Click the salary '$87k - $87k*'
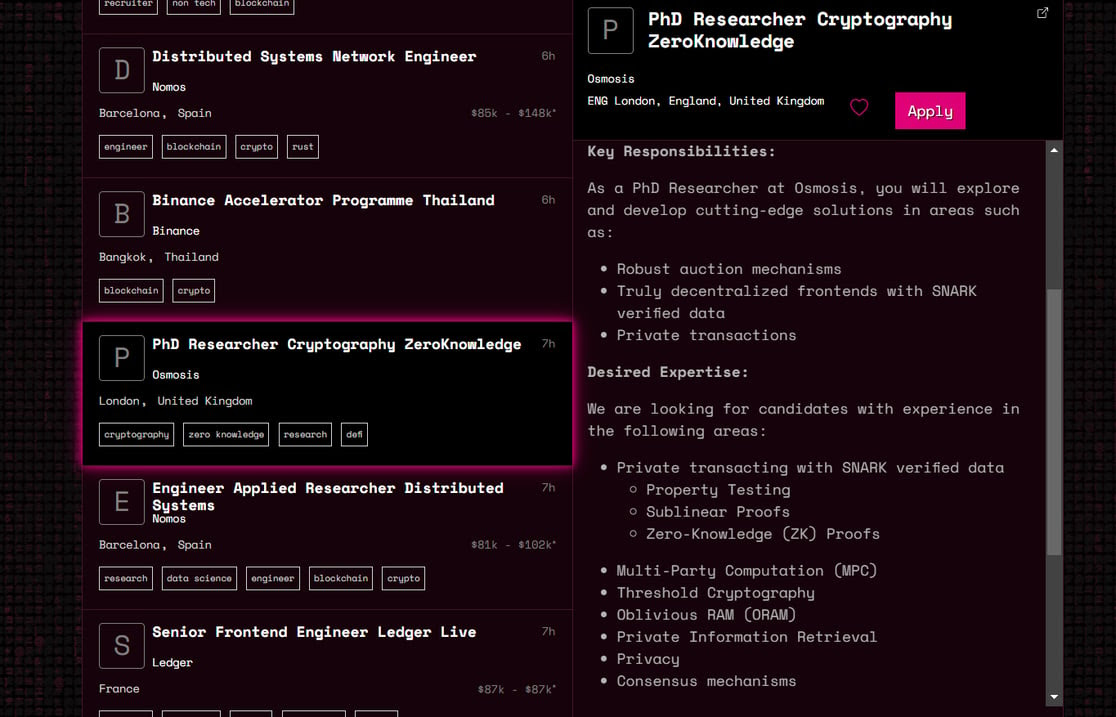Viewport: 1116px width, 717px height. [517, 689]
